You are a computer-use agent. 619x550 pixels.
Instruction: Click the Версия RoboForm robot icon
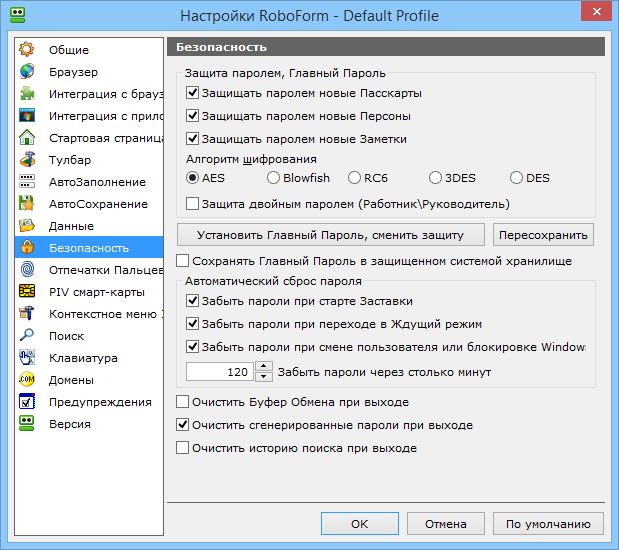tap(27, 424)
